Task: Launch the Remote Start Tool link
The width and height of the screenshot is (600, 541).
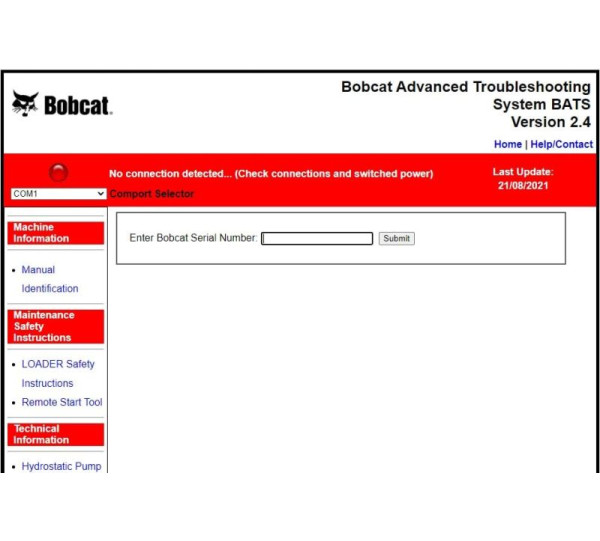Action: click(61, 402)
